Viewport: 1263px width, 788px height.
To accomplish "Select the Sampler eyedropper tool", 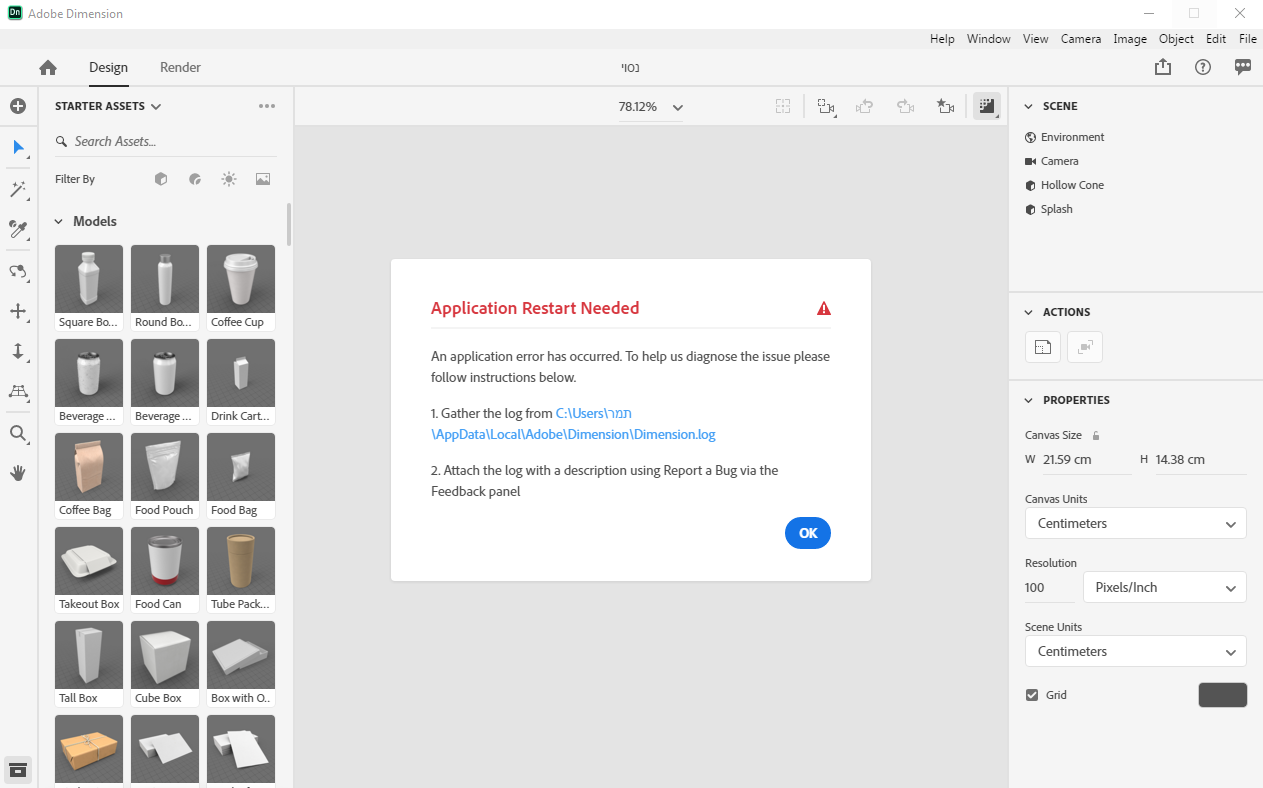I will click(18, 230).
